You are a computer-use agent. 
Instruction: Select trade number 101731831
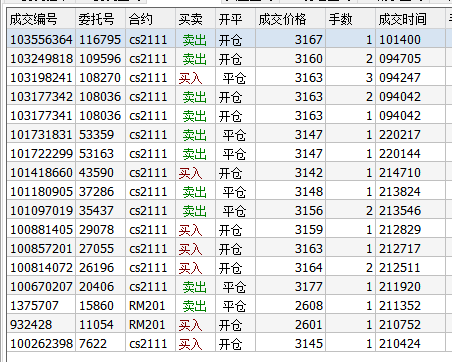[x=41, y=135]
